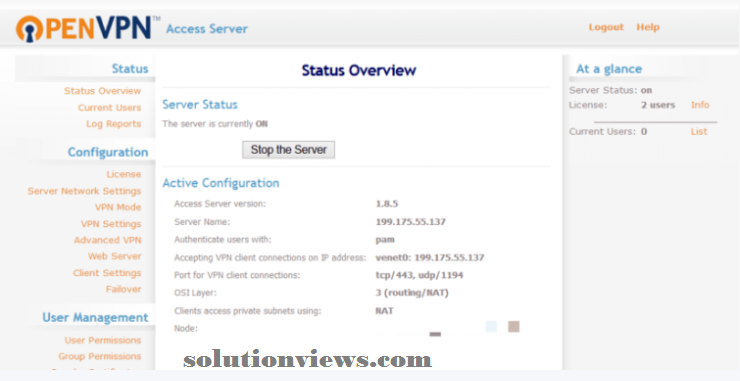This screenshot has width=740, height=381.
Task: Click The server is currently ON text
Action: (x=215, y=124)
